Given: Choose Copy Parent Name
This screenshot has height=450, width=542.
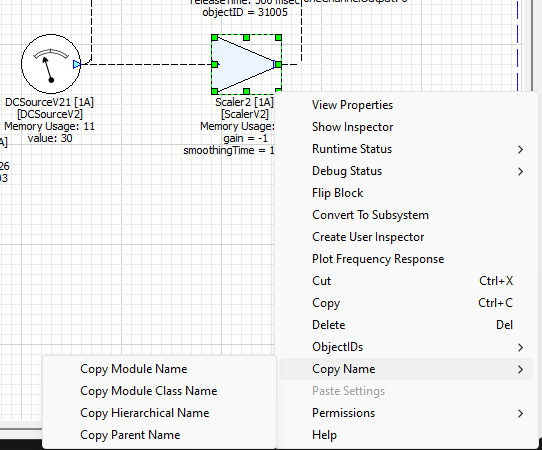Looking at the screenshot, I should tap(159, 435).
